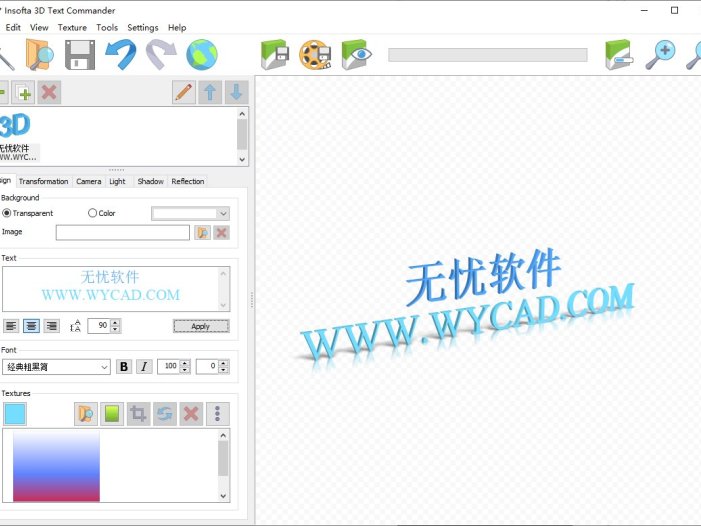Toggle bold font style
Screen dimensions: 701x526
124,367
